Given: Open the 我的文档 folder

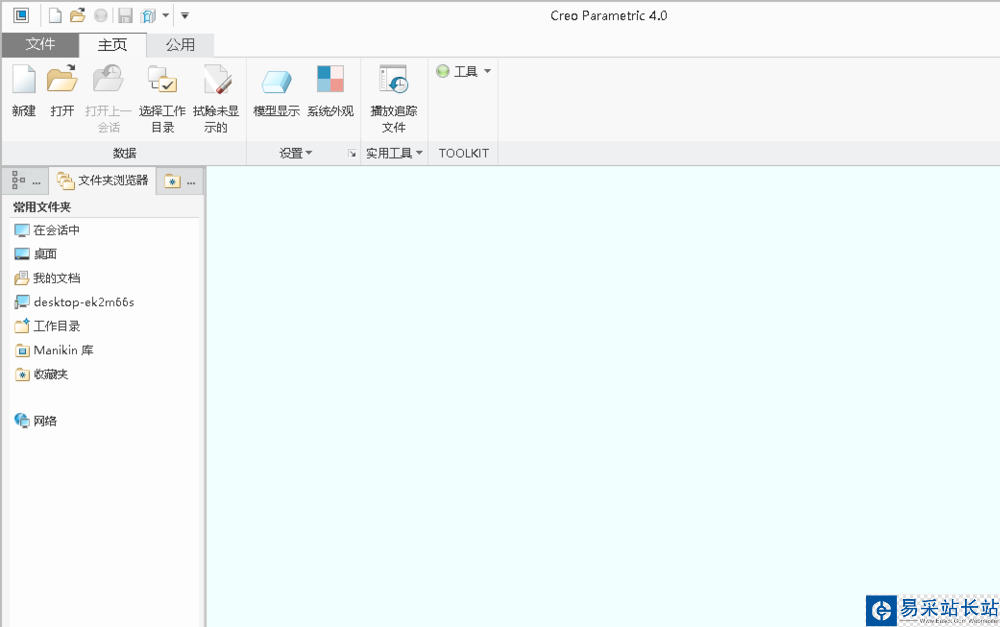Looking at the screenshot, I should [47, 278].
